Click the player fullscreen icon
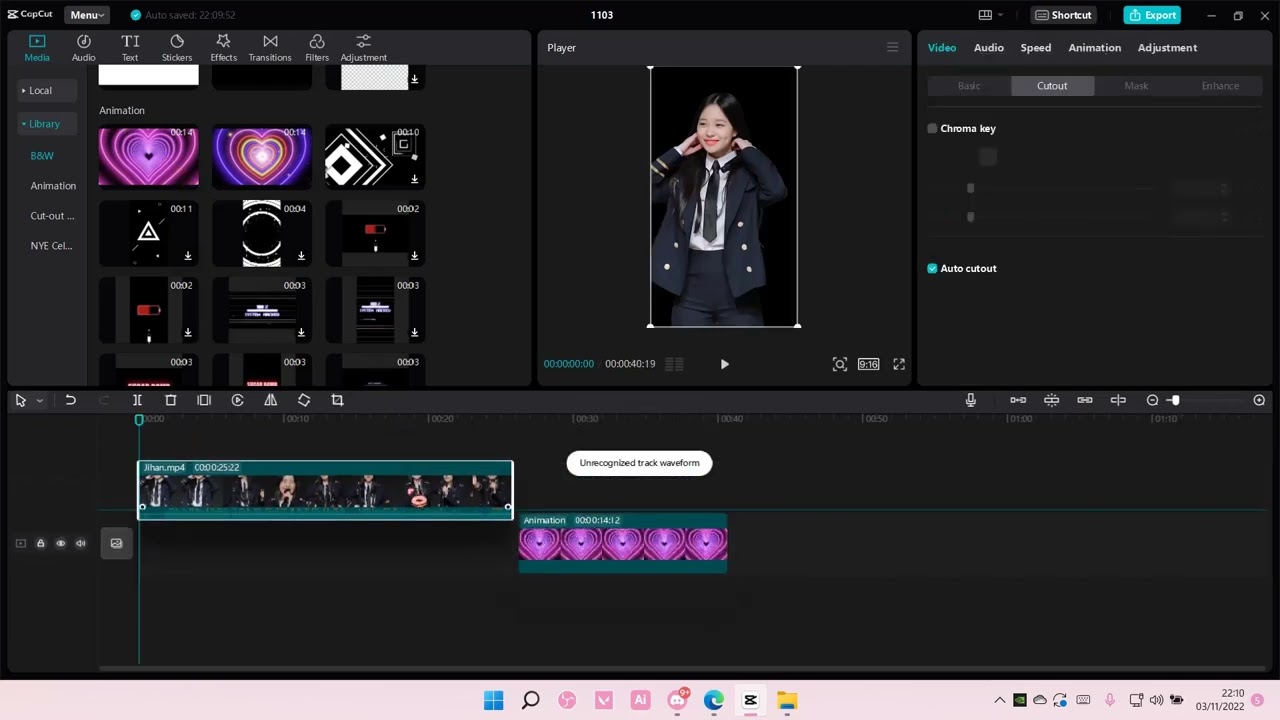The image size is (1280, 720). (899, 364)
